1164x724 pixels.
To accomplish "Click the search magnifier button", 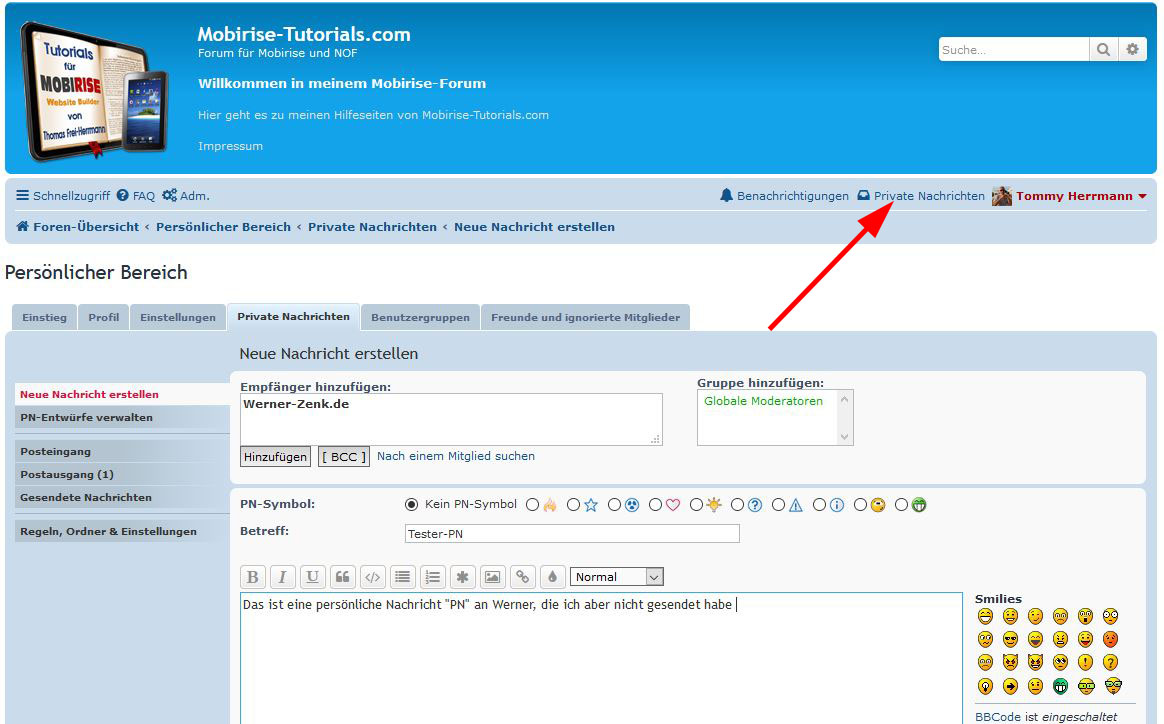I will click(1103, 49).
